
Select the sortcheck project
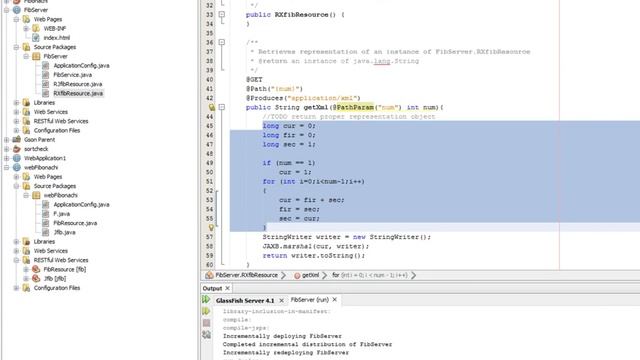pyautogui.click(x=36, y=149)
